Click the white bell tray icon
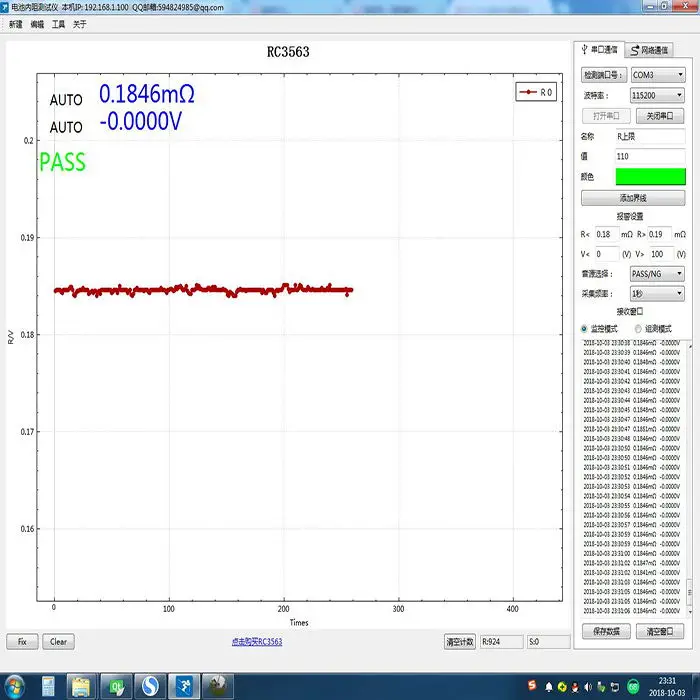The width and height of the screenshot is (700, 700). 549,687
